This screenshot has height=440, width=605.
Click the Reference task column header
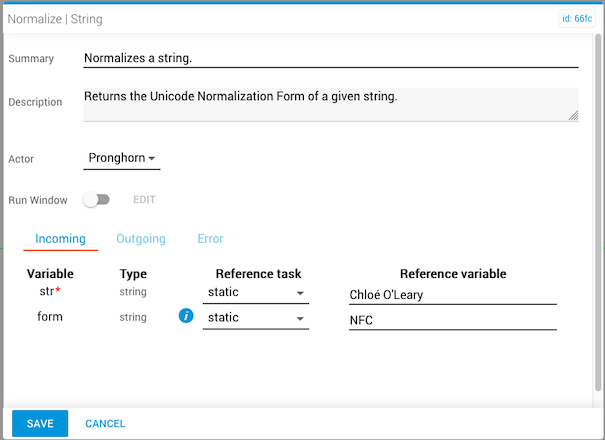pyautogui.click(x=258, y=274)
